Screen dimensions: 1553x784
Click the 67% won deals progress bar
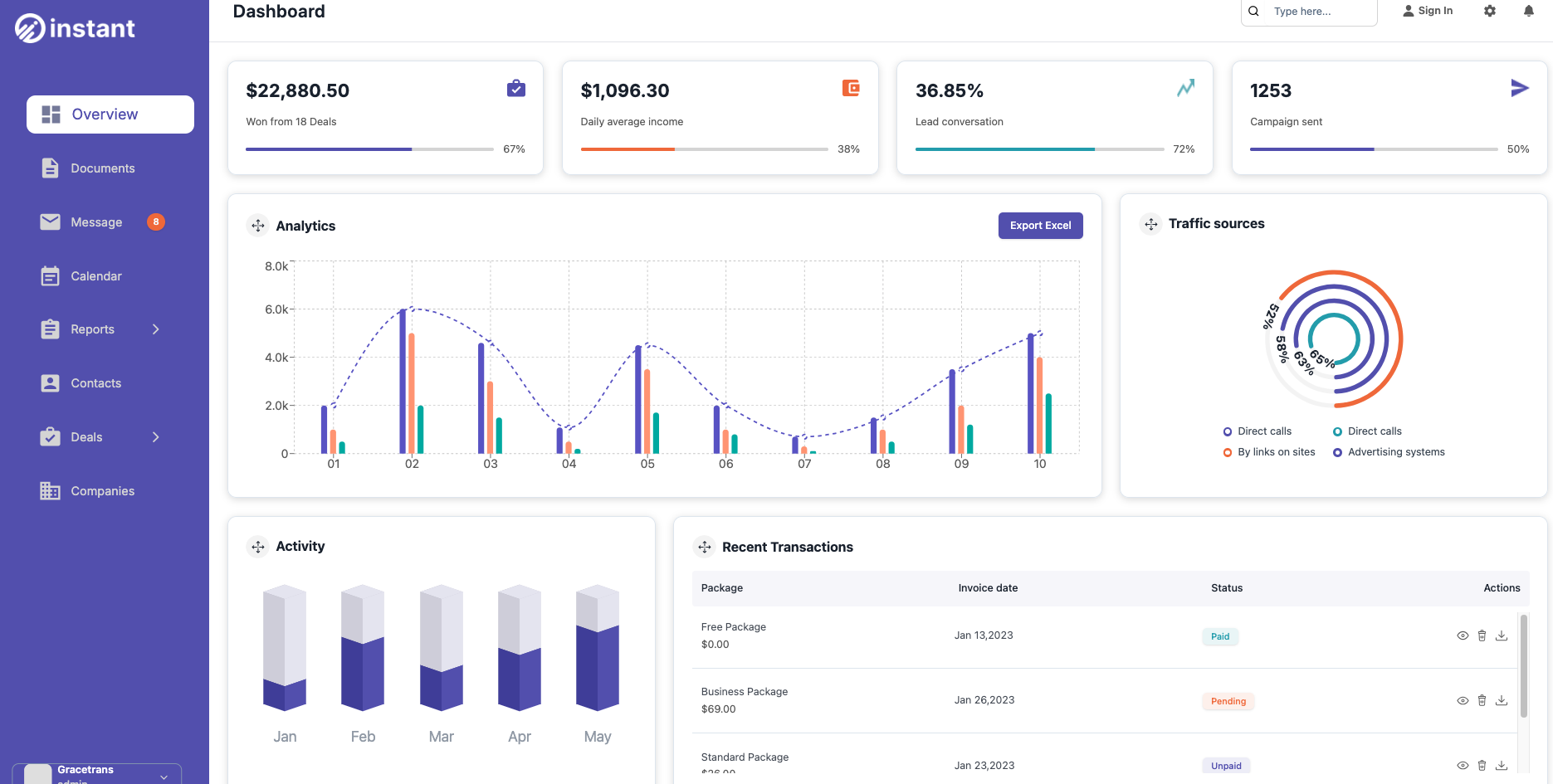[369, 149]
